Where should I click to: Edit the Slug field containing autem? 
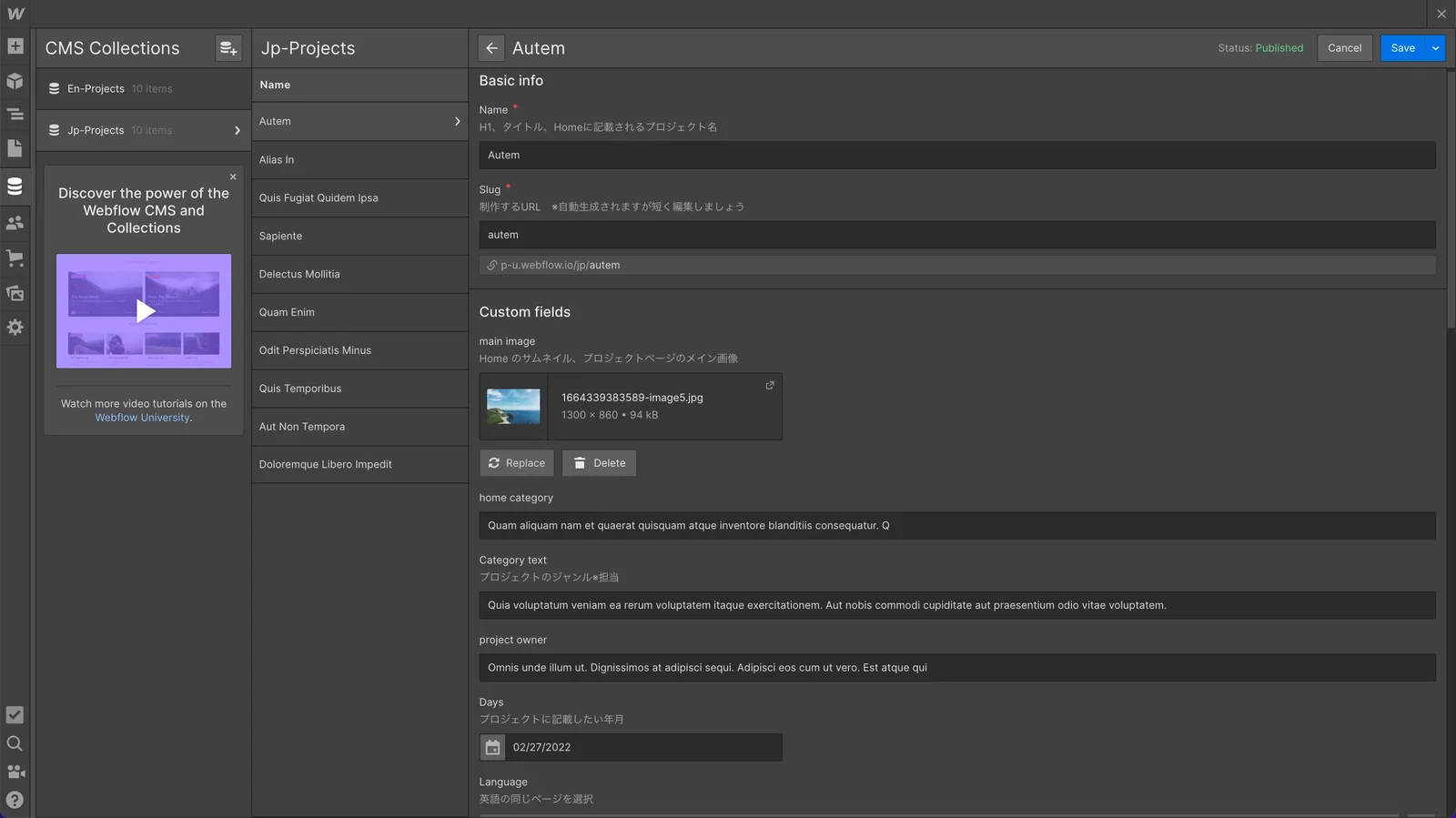(957, 235)
